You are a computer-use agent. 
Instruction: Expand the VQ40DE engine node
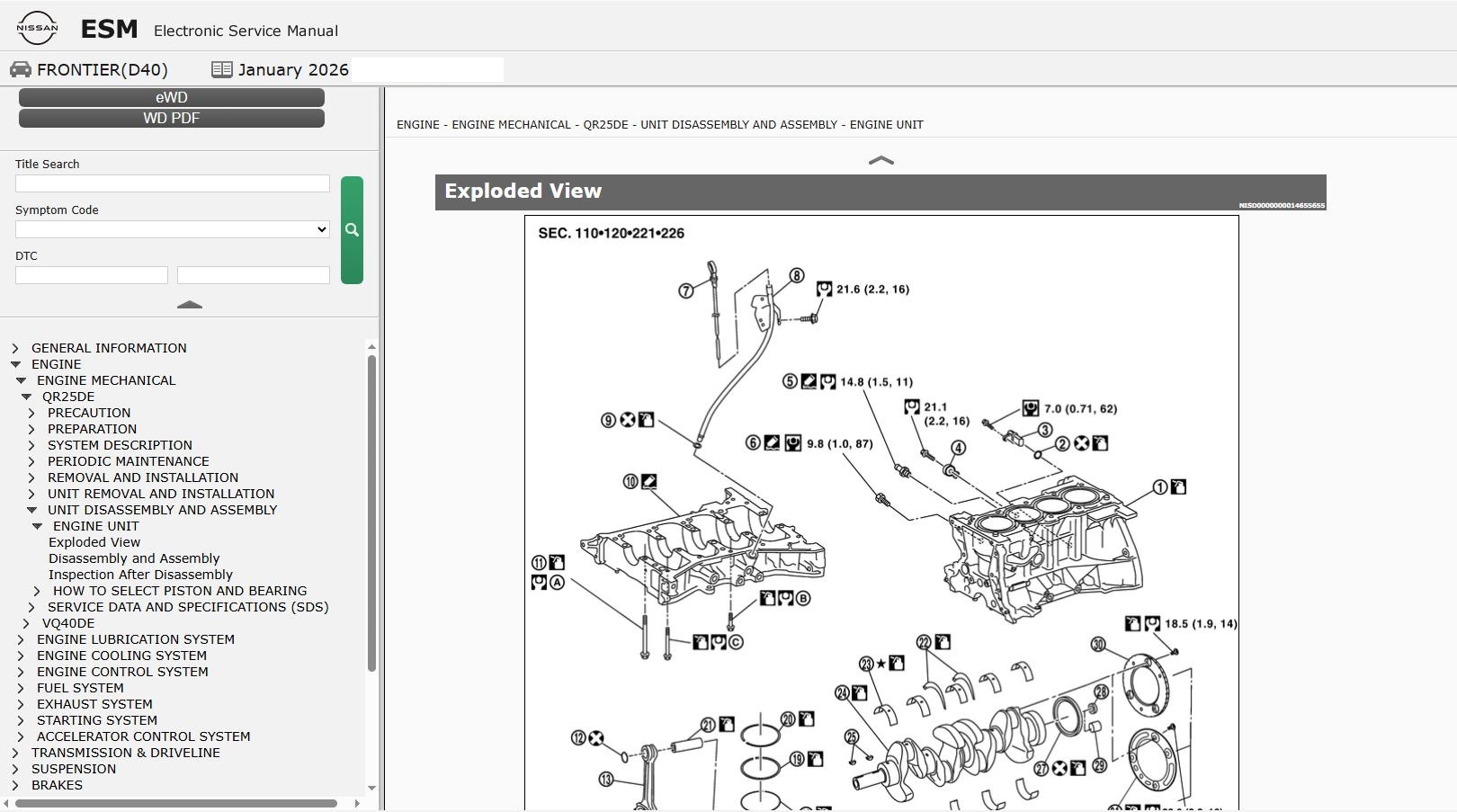26,623
